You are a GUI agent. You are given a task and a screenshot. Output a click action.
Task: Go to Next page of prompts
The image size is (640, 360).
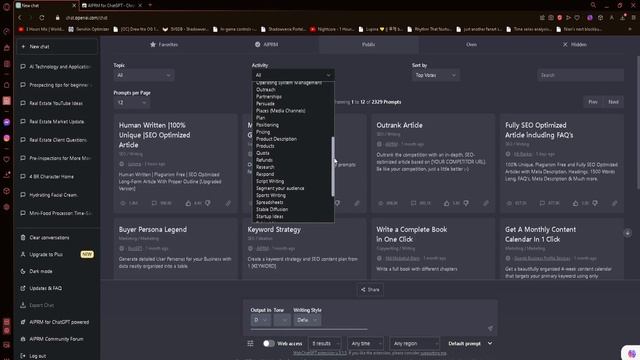click(x=613, y=102)
